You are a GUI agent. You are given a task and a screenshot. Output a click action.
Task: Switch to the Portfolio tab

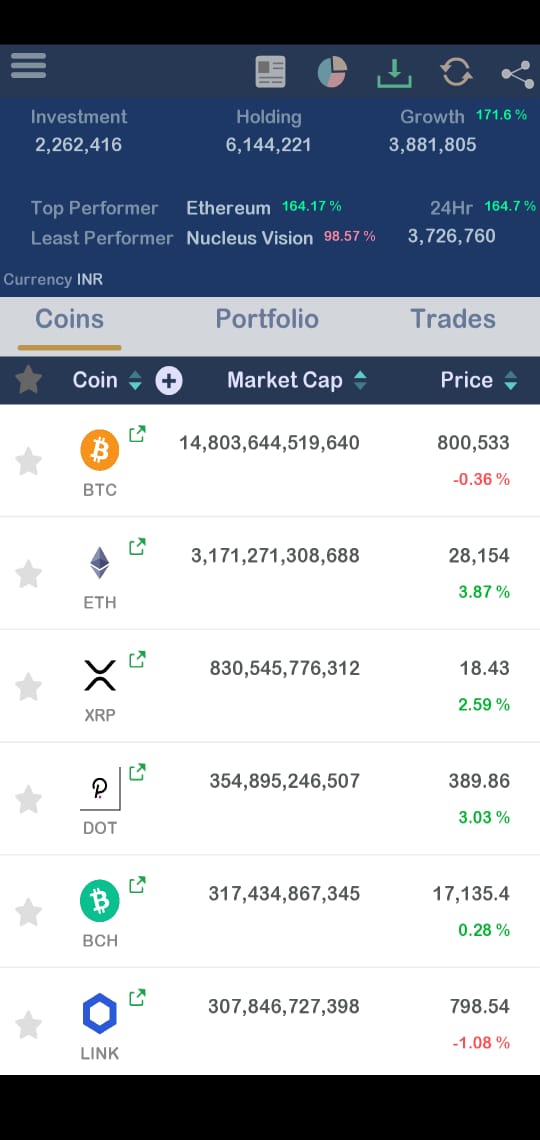267,319
